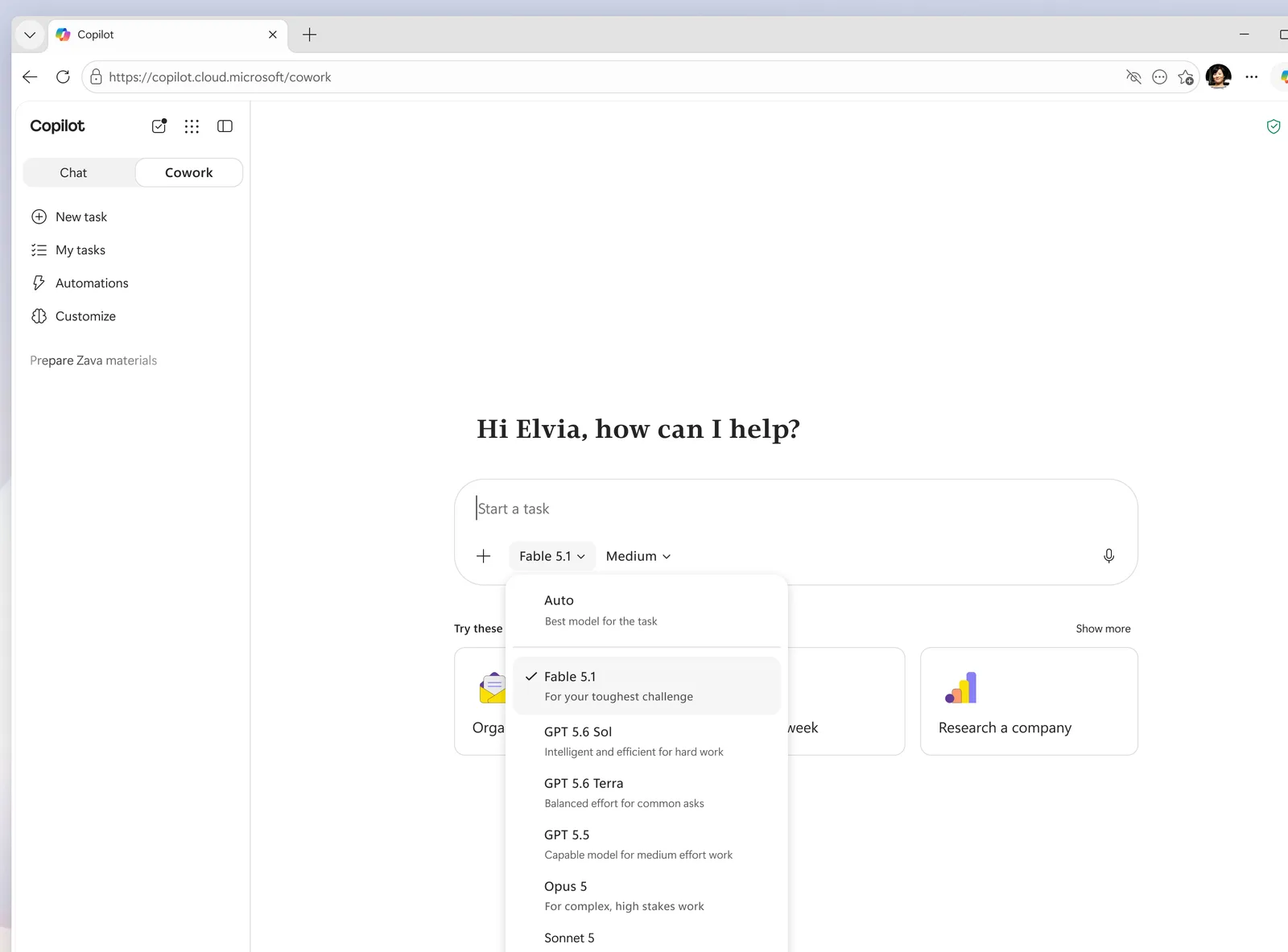Image resolution: width=1288 pixels, height=952 pixels.
Task: Choose Sonnet 5 model
Action: pos(646,938)
